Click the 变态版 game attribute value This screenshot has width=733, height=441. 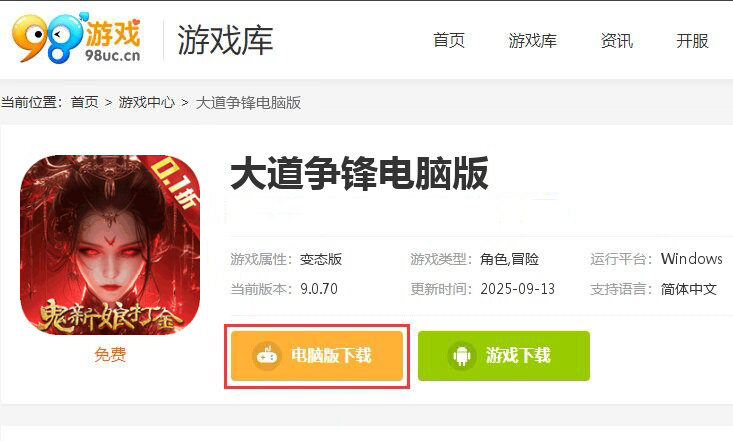click(321, 259)
